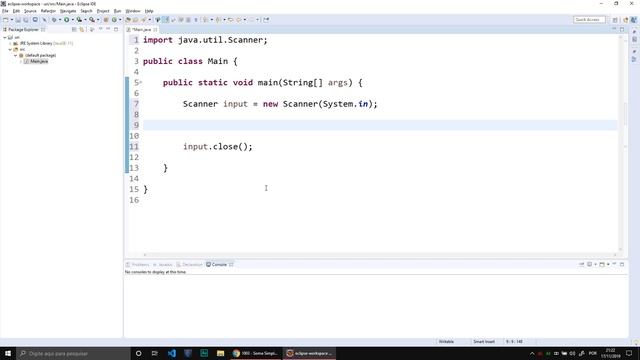The height and width of the screenshot is (360, 640).
Task: Place cursor on empty line 9
Action: tap(380, 125)
